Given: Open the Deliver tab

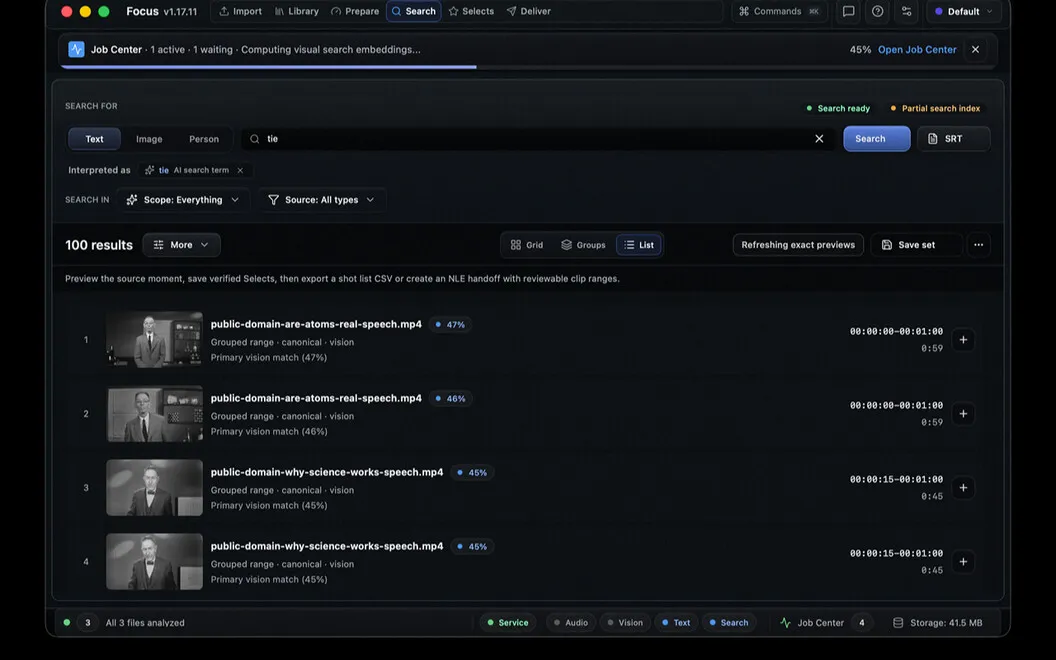Looking at the screenshot, I should pyautogui.click(x=529, y=11).
